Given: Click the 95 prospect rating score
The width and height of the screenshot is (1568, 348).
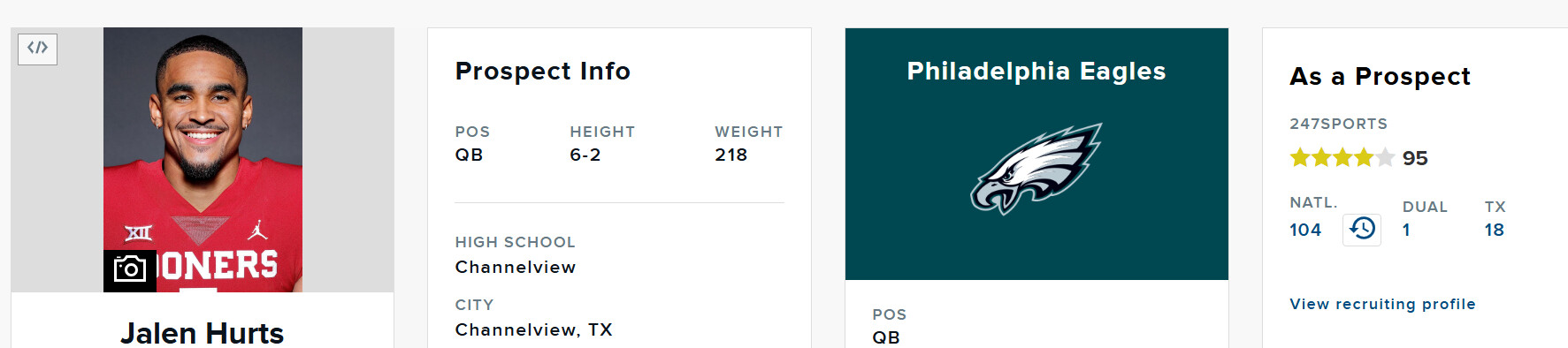Looking at the screenshot, I should click(1415, 158).
